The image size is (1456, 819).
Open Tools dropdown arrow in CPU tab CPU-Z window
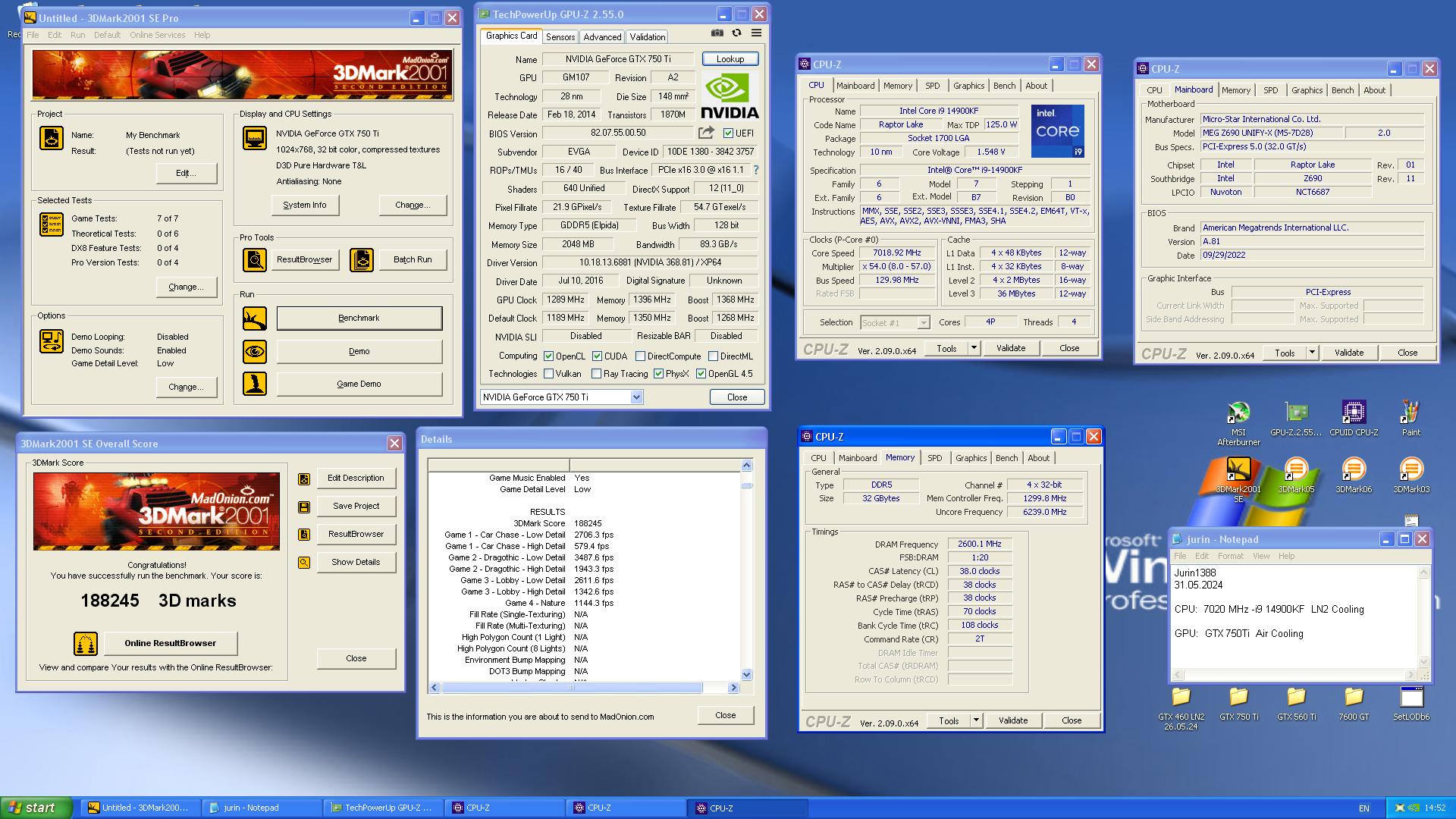tap(974, 348)
